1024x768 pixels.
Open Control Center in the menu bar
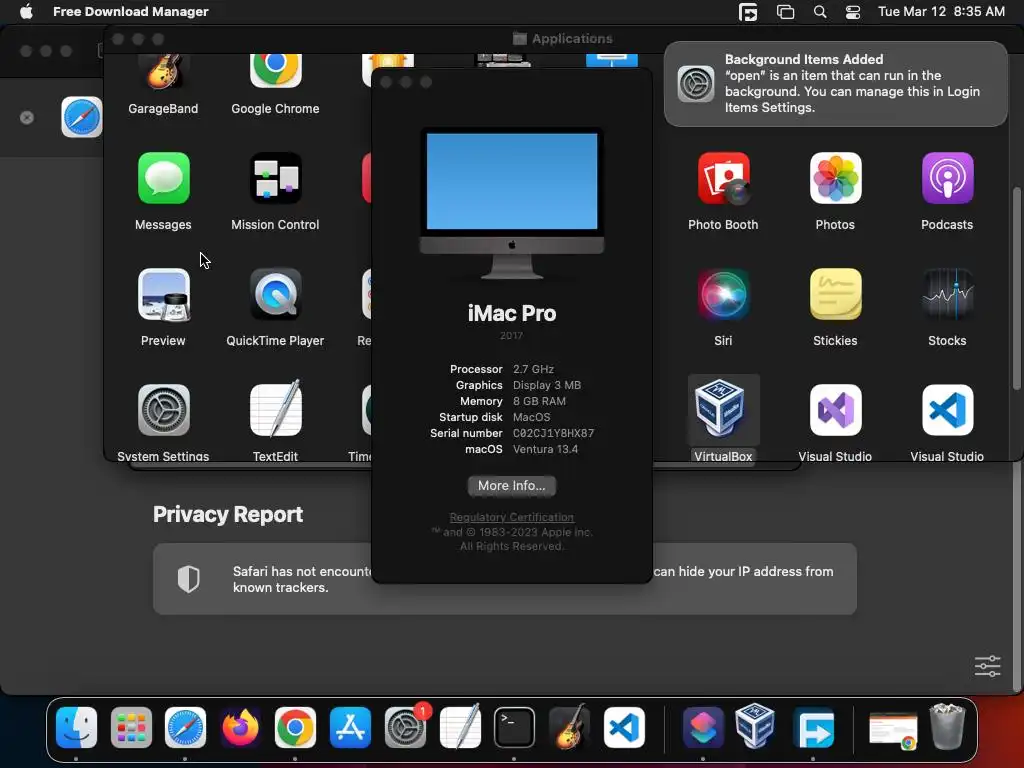853,12
